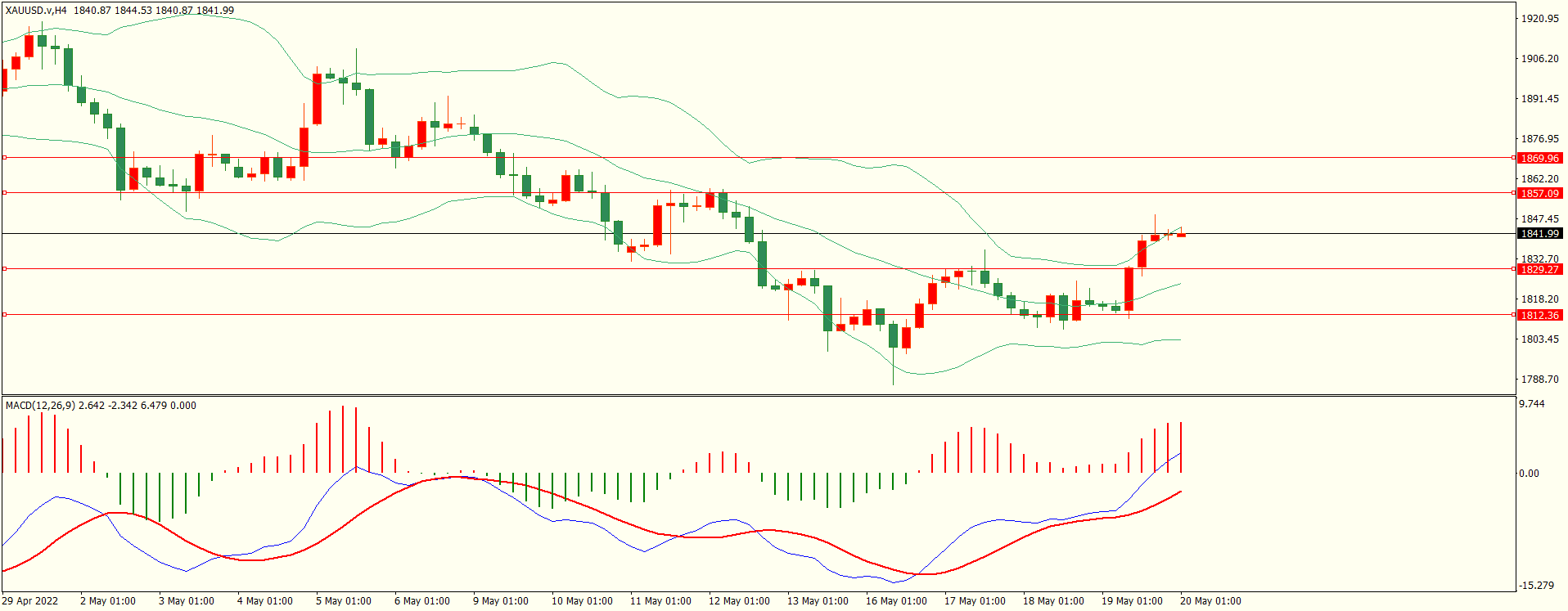Click the 29 Apr 2022 date label
The height and width of the screenshot is (611, 1568).
coord(30,600)
